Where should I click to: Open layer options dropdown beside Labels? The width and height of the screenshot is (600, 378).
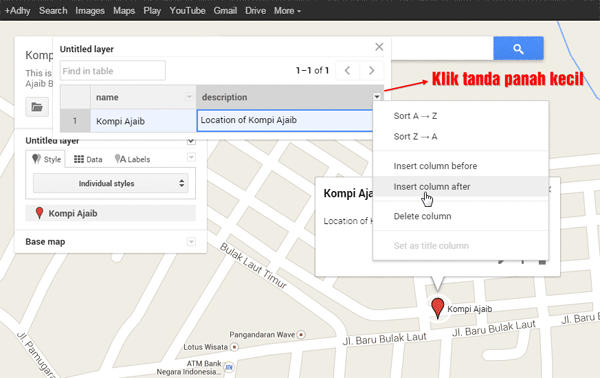(x=191, y=157)
